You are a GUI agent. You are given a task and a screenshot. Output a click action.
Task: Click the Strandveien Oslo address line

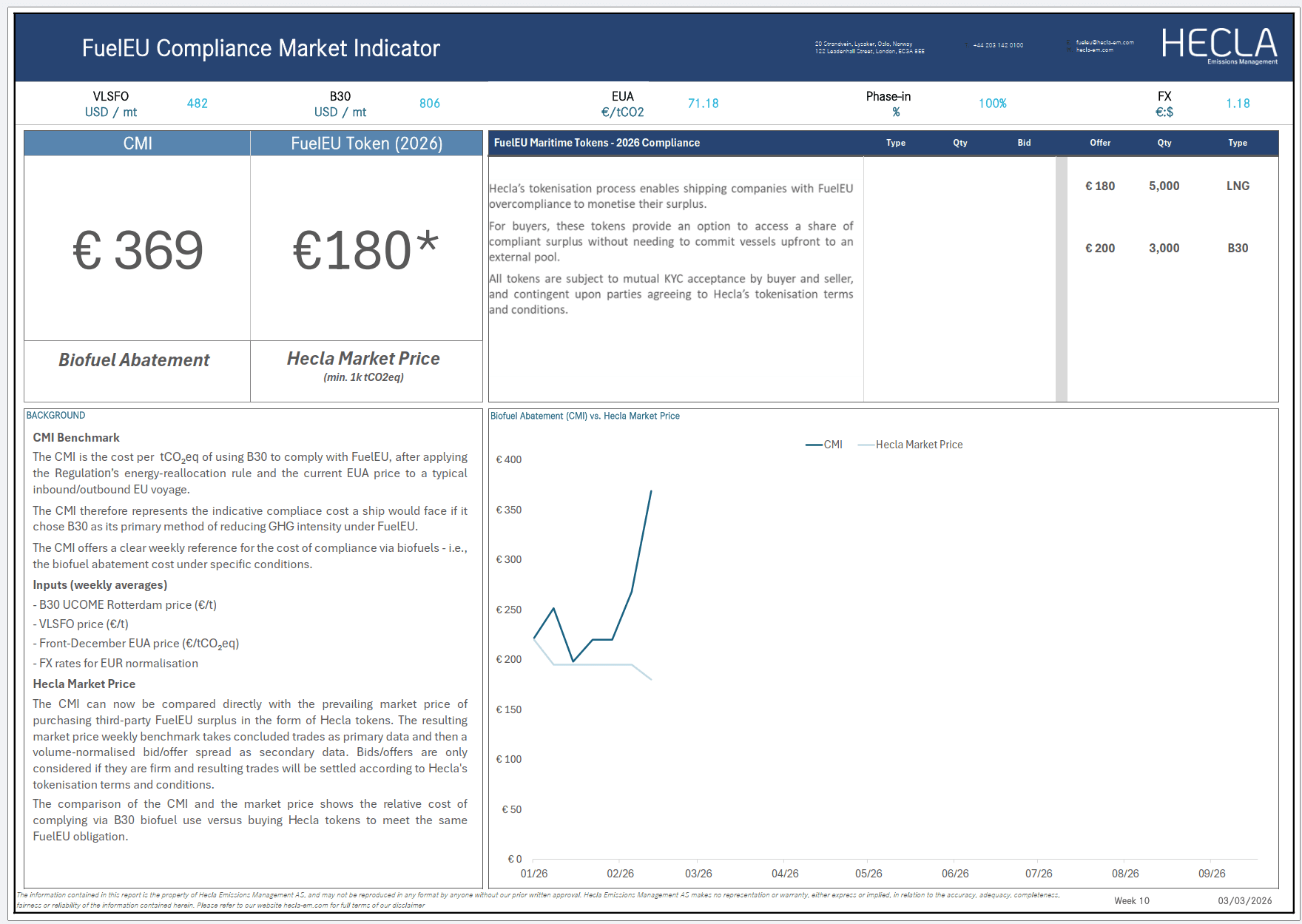click(x=863, y=44)
